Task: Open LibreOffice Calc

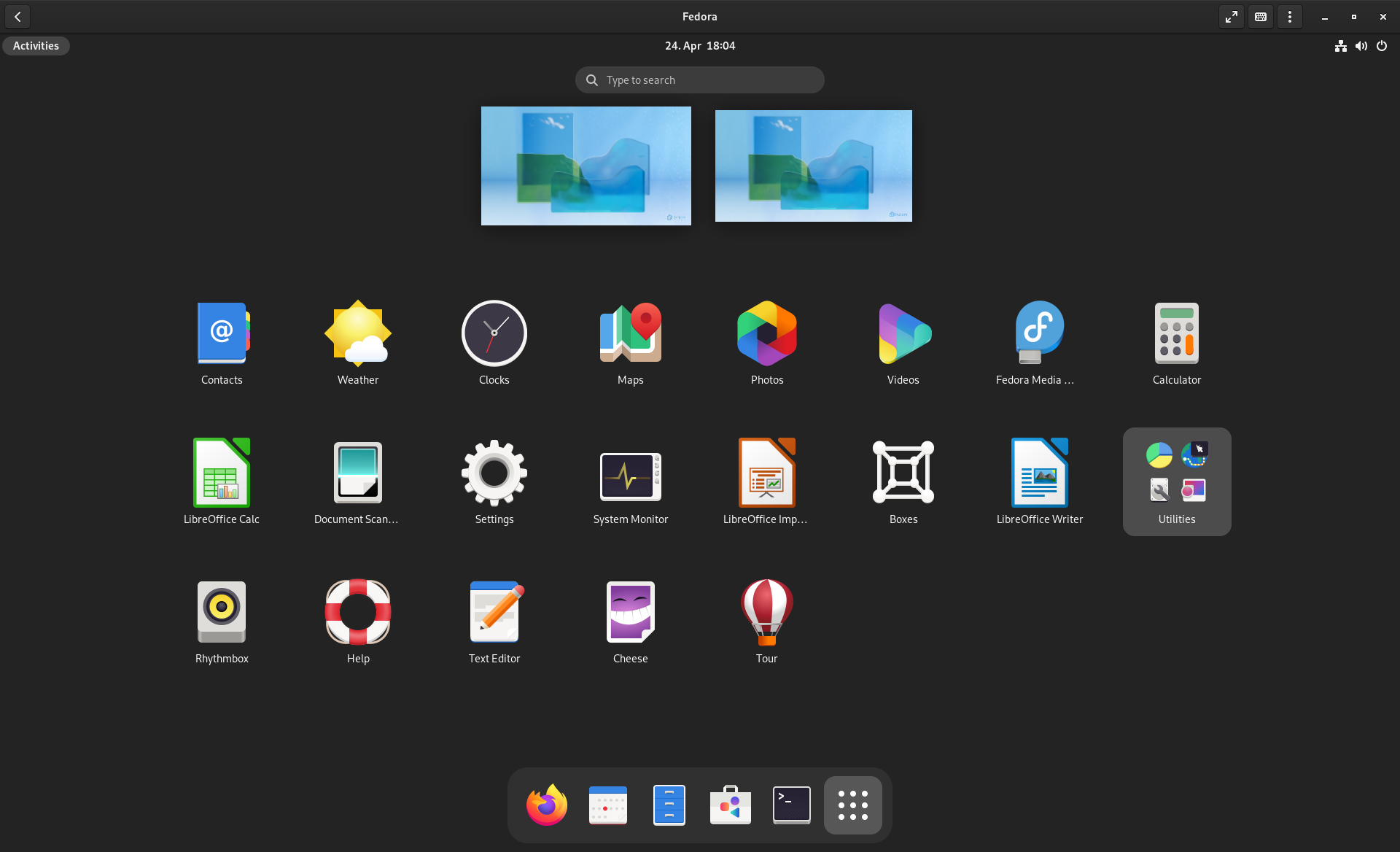Action: [222, 481]
